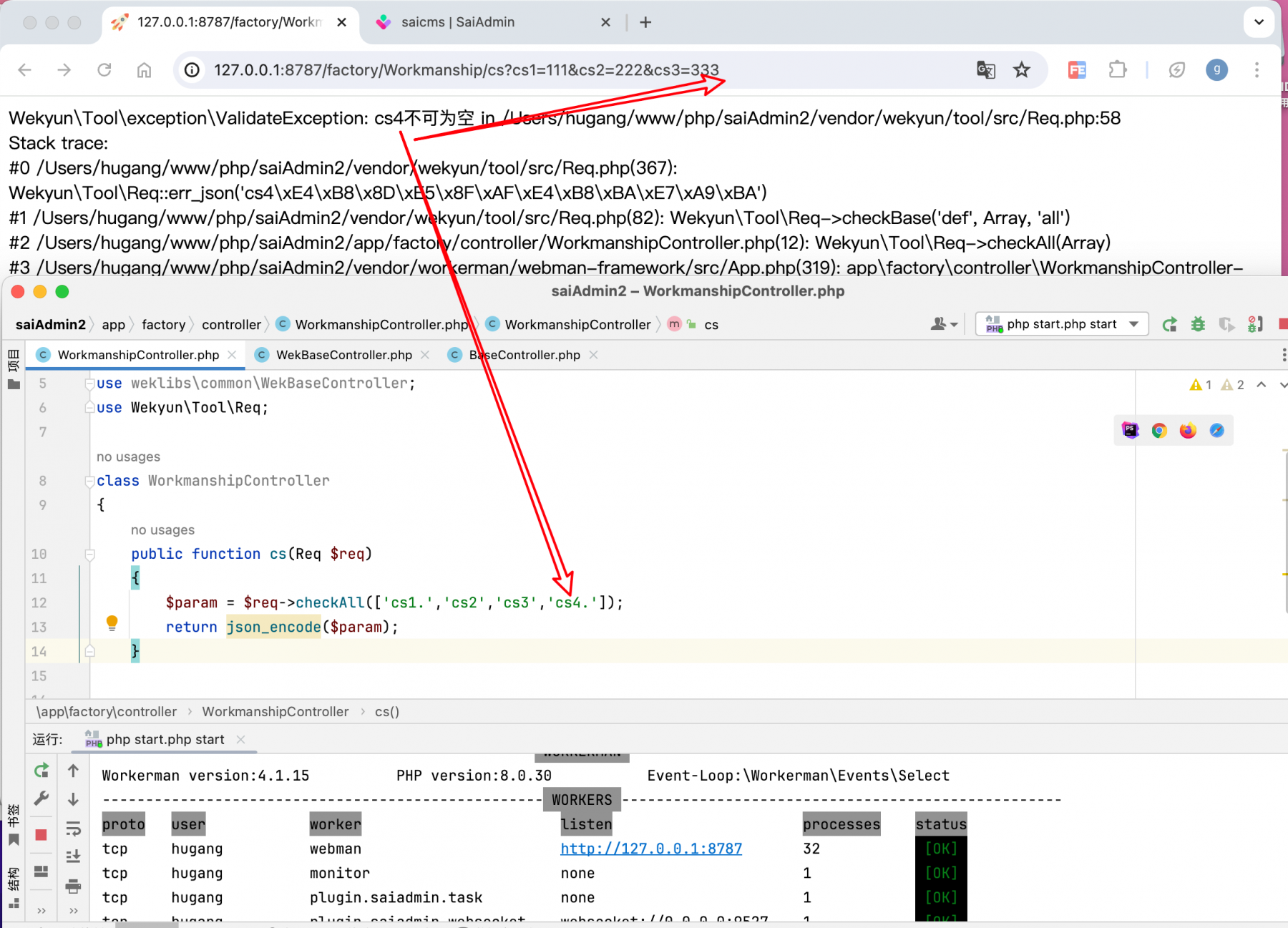1288x928 pixels.
Task: Close the 127.0.0.1:8787 browser tab
Action: [x=342, y=22]
